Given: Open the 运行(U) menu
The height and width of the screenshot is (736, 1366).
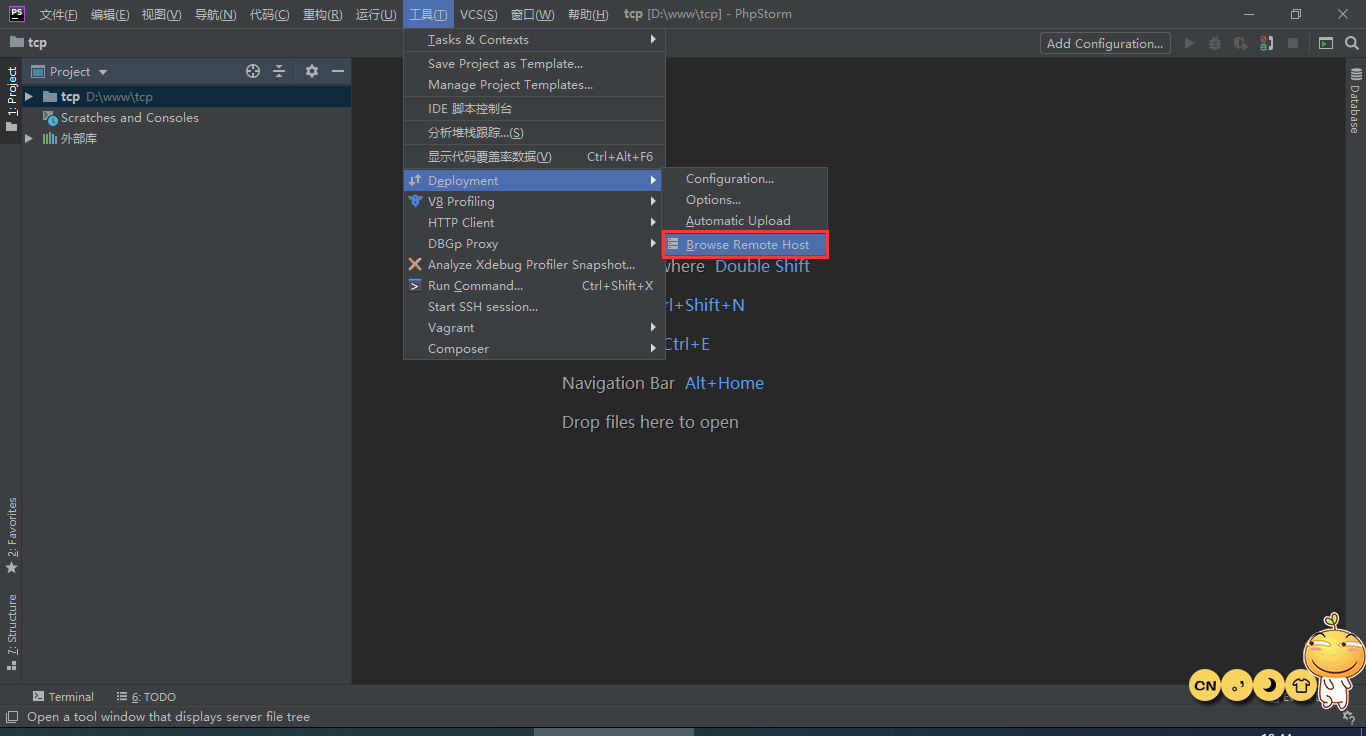Looking at the screenshot, I should click(x=376, y=14).
